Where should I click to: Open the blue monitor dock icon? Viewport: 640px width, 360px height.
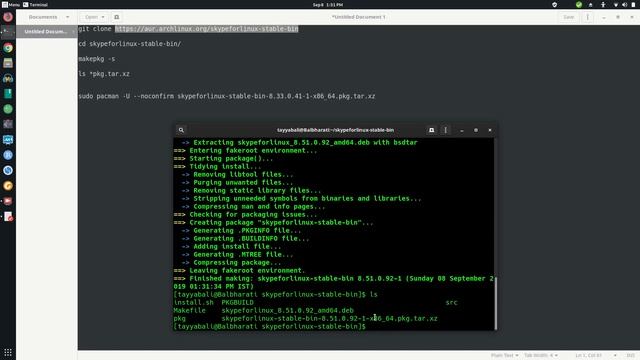pyautogui.click(x=8, y=140)
